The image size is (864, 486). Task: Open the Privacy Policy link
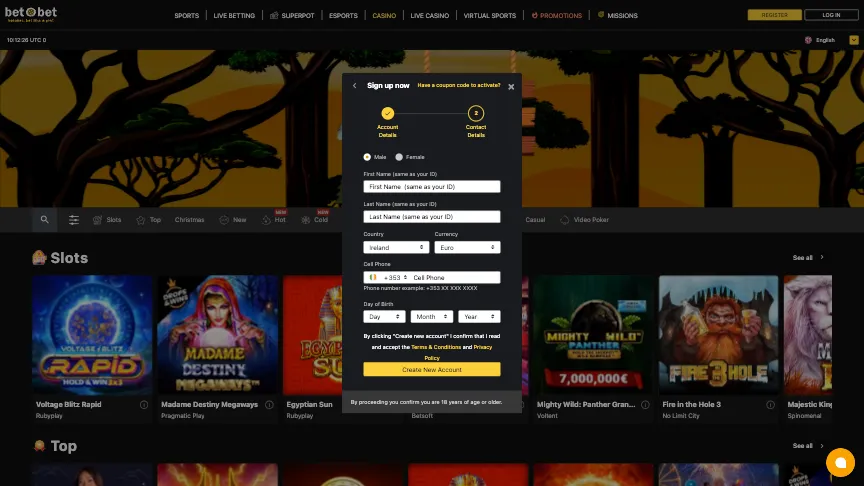point(482,347)
